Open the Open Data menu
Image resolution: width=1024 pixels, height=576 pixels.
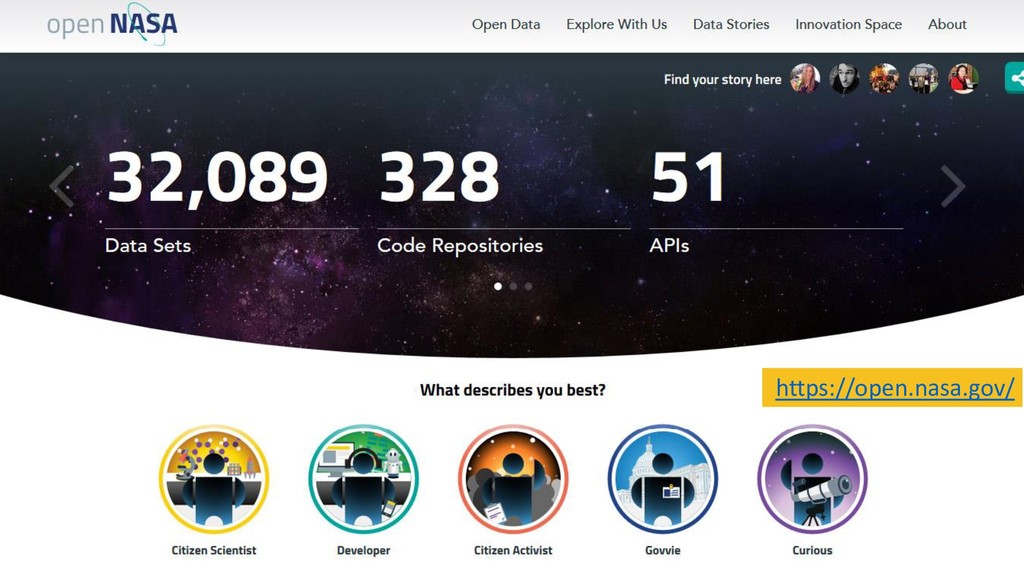click(x=506, y=24)
